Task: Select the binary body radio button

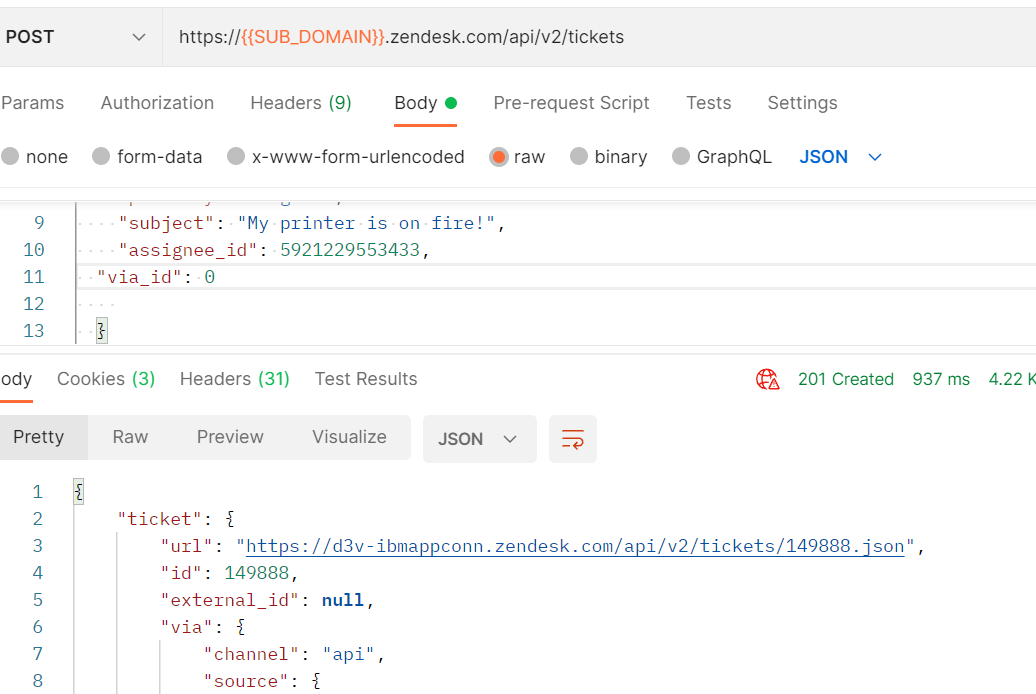Action: click(x=579, y=157)
